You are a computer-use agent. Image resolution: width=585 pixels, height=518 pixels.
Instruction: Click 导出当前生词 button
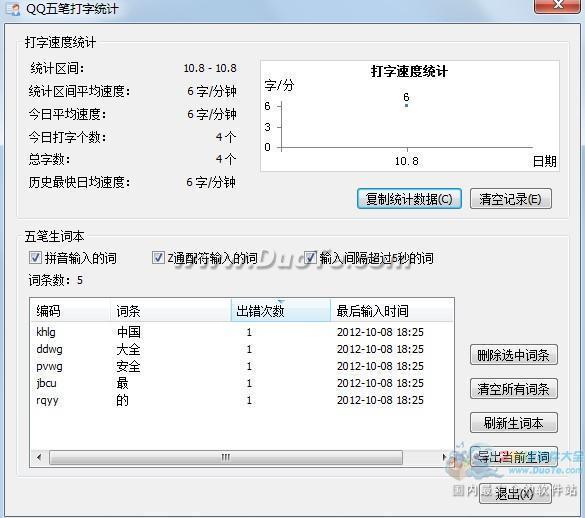(x=513, y=457)
